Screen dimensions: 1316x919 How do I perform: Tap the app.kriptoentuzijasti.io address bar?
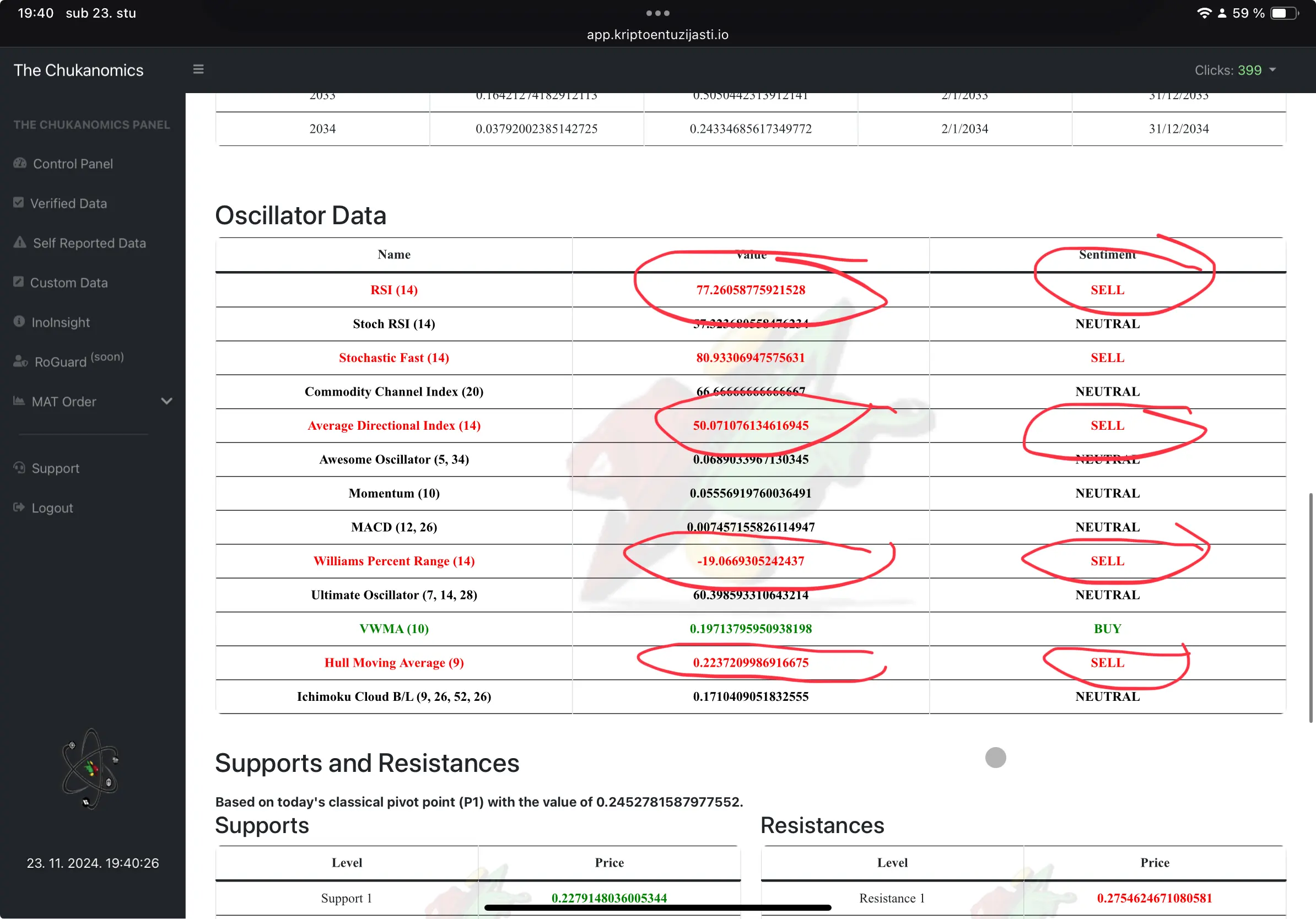click(x=657, y=34)
